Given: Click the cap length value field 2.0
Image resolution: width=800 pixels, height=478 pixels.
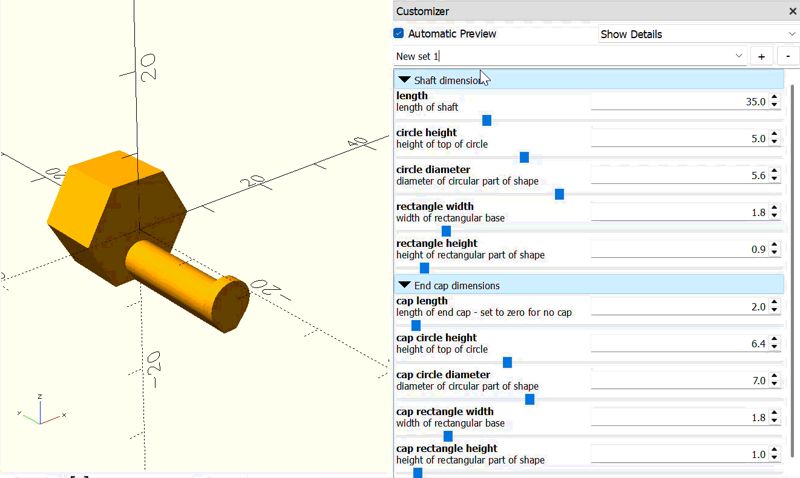Looking at the screenshot, I should [x=679, y=307].
